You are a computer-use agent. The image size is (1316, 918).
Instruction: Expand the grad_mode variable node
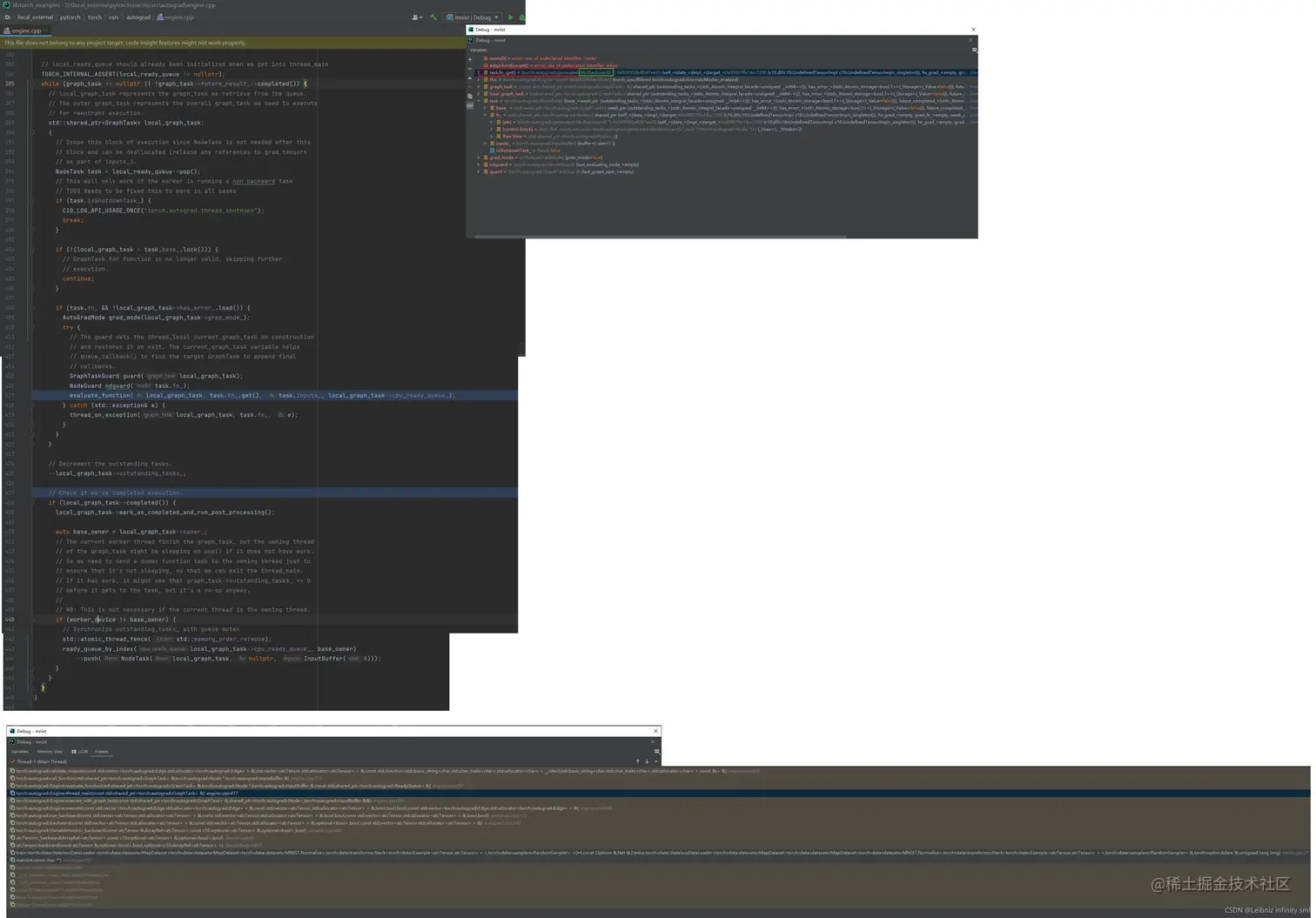(x=478, y=157)
